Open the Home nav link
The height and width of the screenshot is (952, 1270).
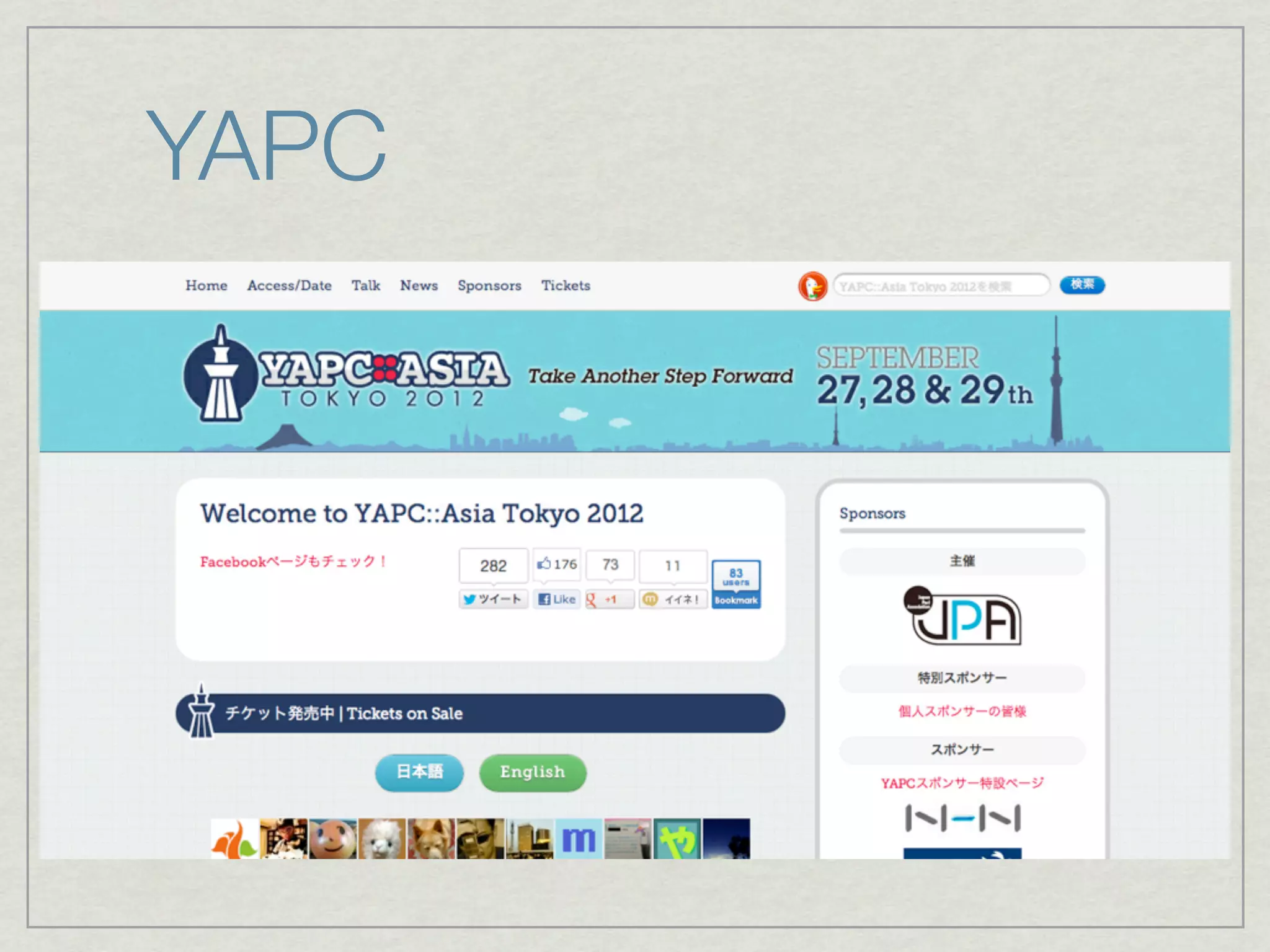click(x=206, y=286)
